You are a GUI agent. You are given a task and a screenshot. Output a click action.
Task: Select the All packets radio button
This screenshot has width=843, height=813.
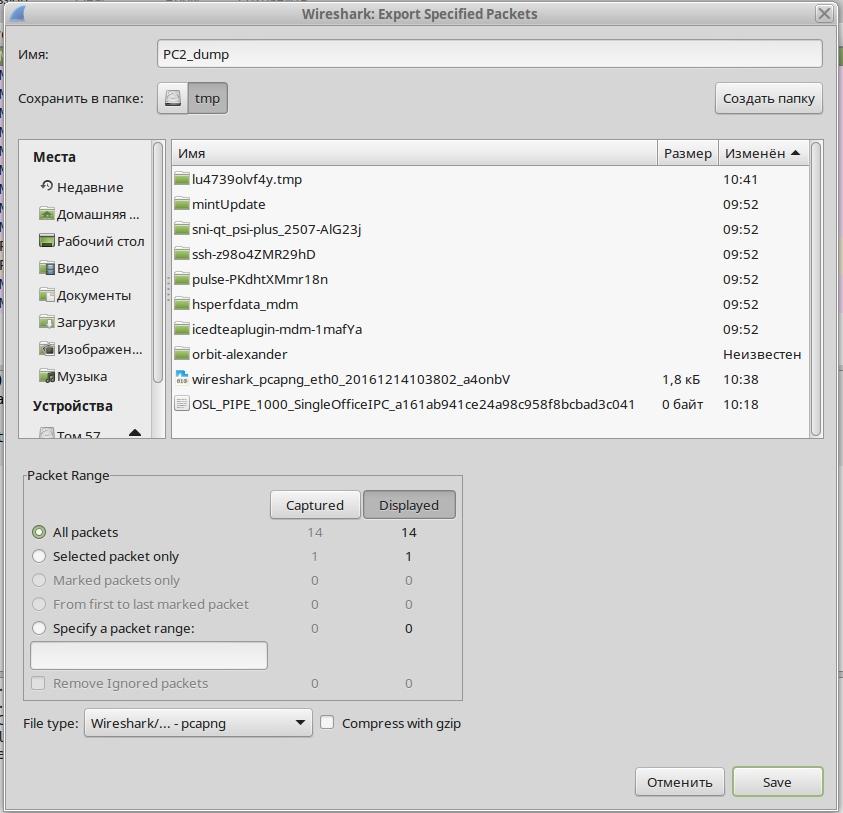pyautogui.click(x=39, y=533)
